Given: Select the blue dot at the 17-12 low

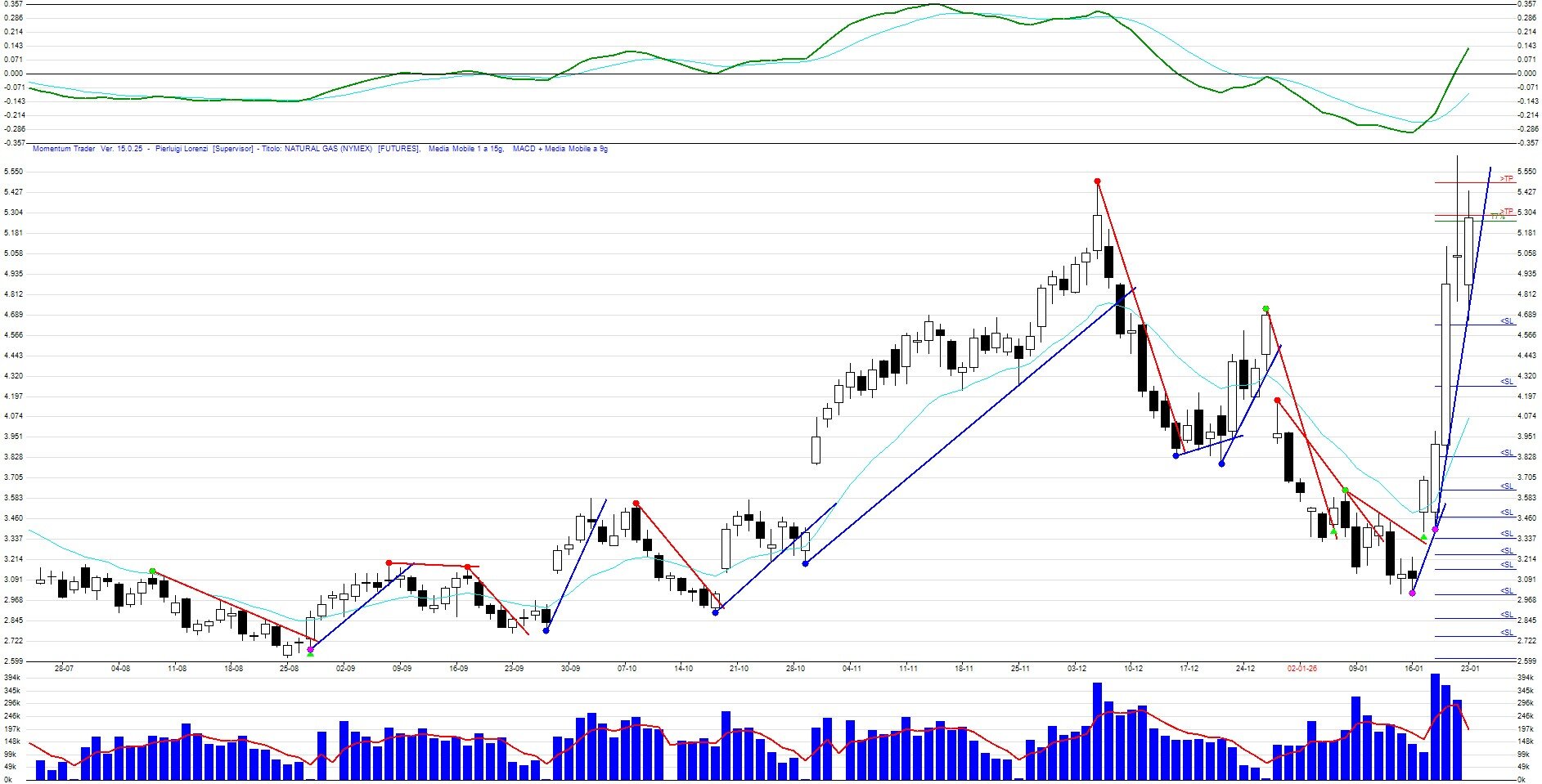Looking at the screenshot, I should [x=1176, y=455].
